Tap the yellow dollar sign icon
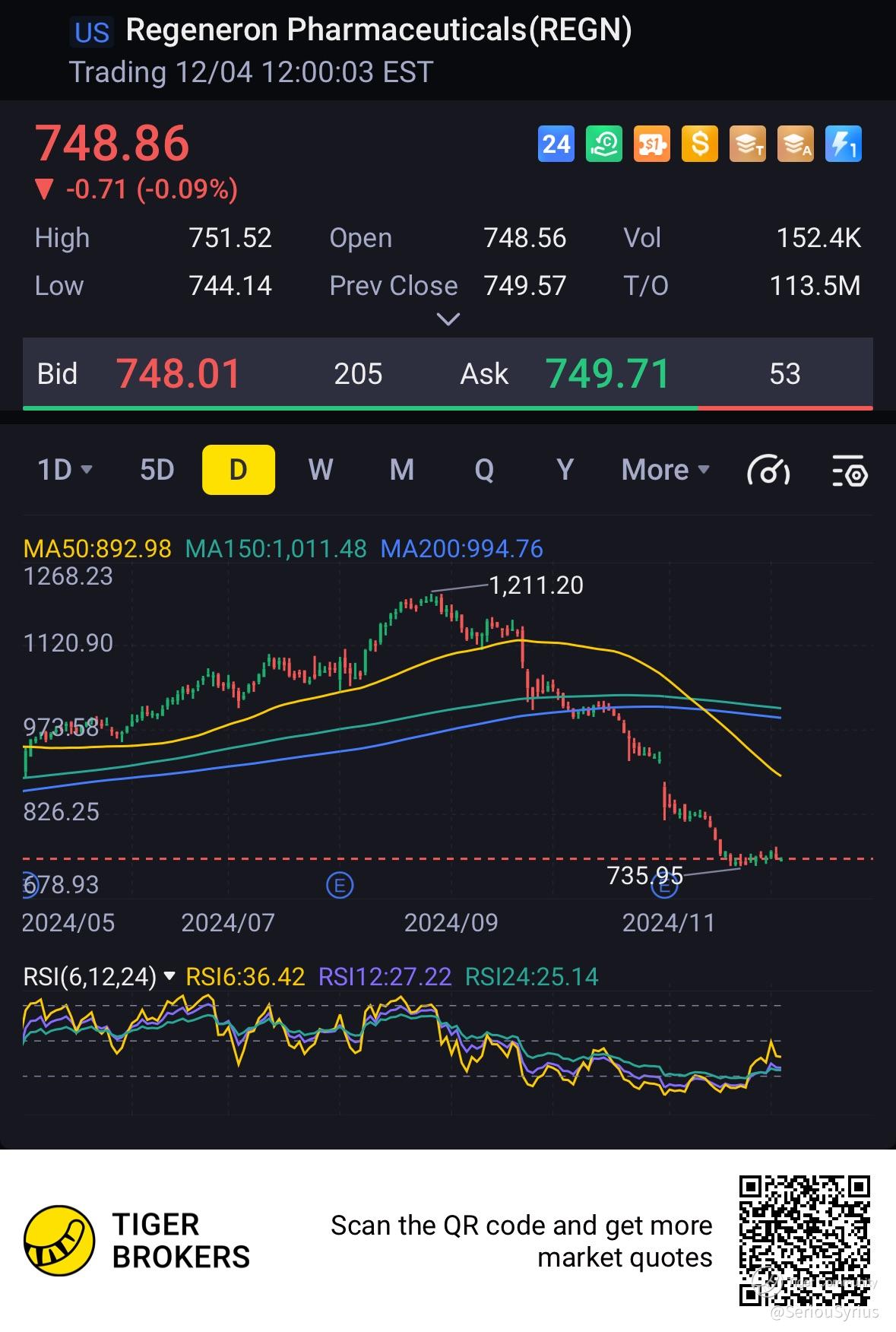896x1332 pixels. tap(700, 144)
